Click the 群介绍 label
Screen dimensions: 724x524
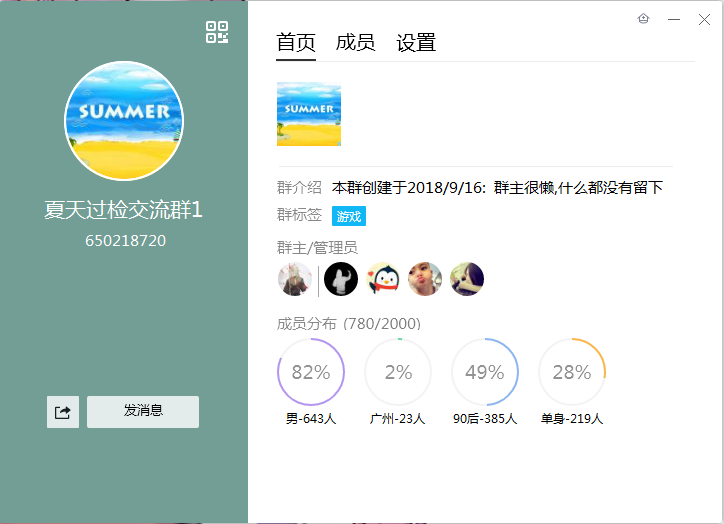pyautogui.click(x=299, y=187)
